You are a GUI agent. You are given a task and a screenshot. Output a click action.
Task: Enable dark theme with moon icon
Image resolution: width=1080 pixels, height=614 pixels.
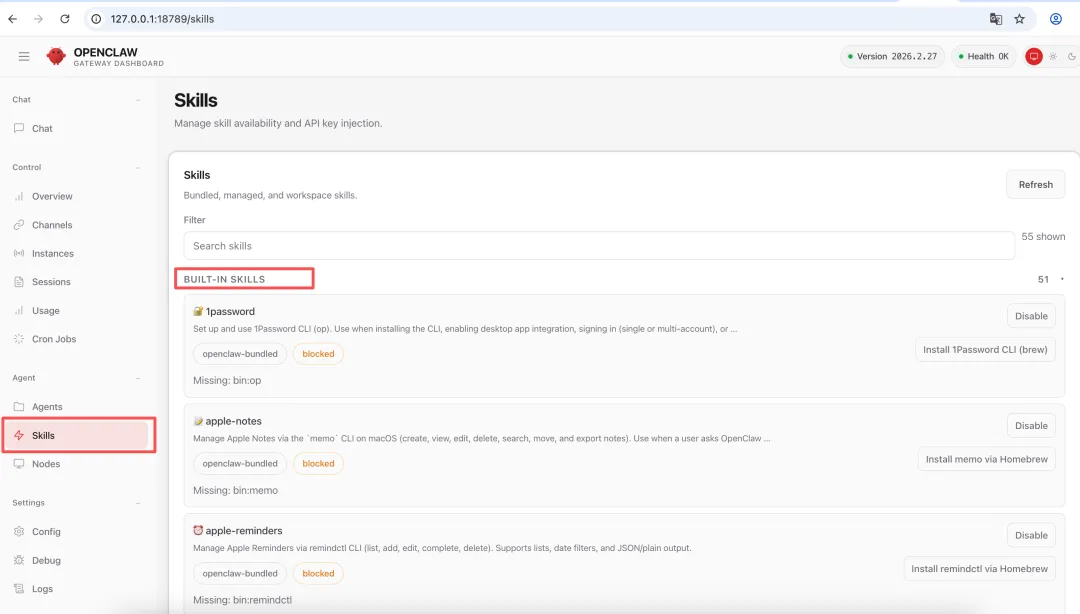click(x=1071, y=57)
